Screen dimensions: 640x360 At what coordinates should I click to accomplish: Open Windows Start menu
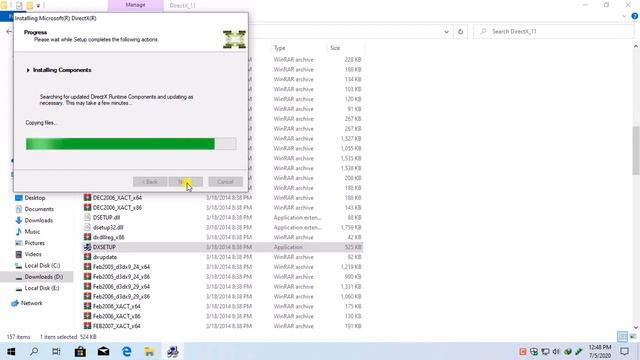(11, 351)
